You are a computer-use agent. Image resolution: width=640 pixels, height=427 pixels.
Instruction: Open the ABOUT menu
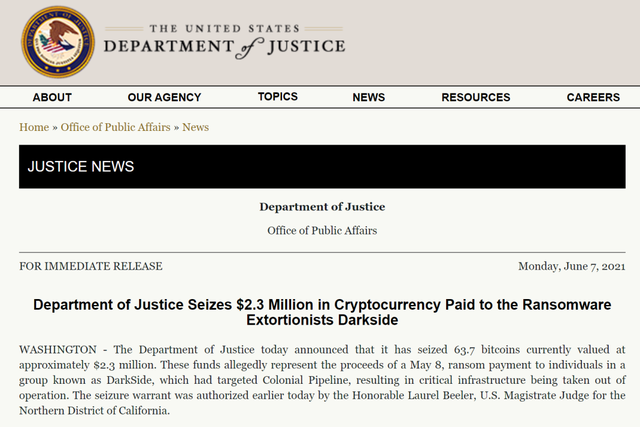52,97
